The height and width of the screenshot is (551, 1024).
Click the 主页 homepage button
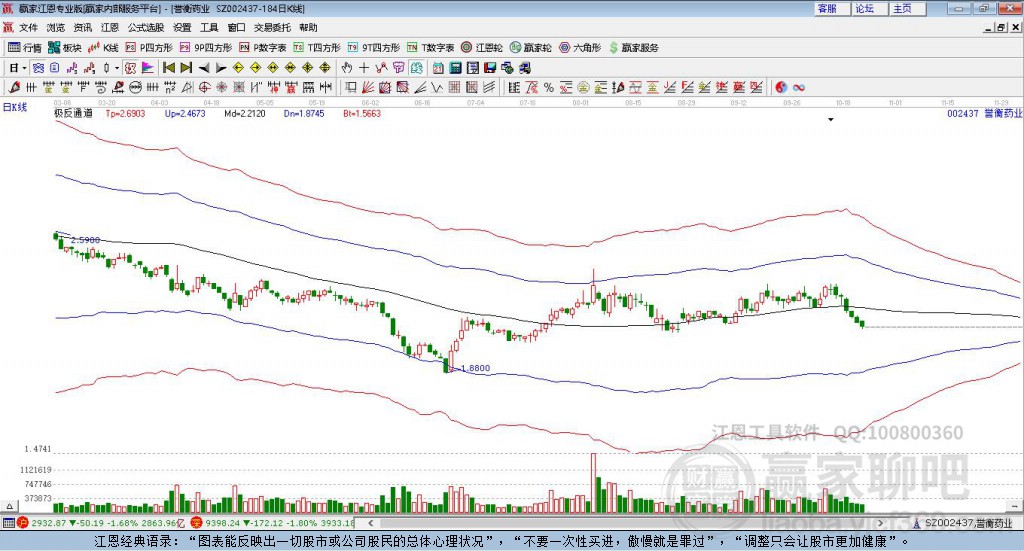click(908, 8)
